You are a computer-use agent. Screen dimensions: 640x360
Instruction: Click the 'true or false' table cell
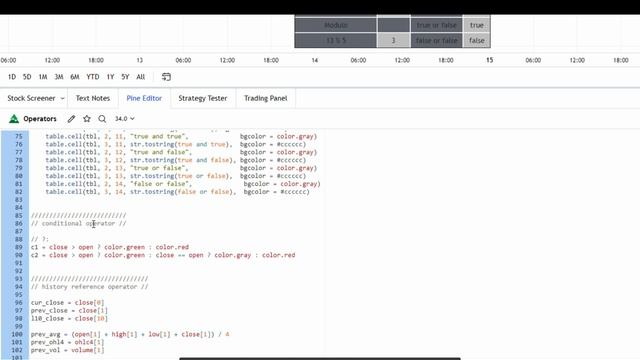436,25
